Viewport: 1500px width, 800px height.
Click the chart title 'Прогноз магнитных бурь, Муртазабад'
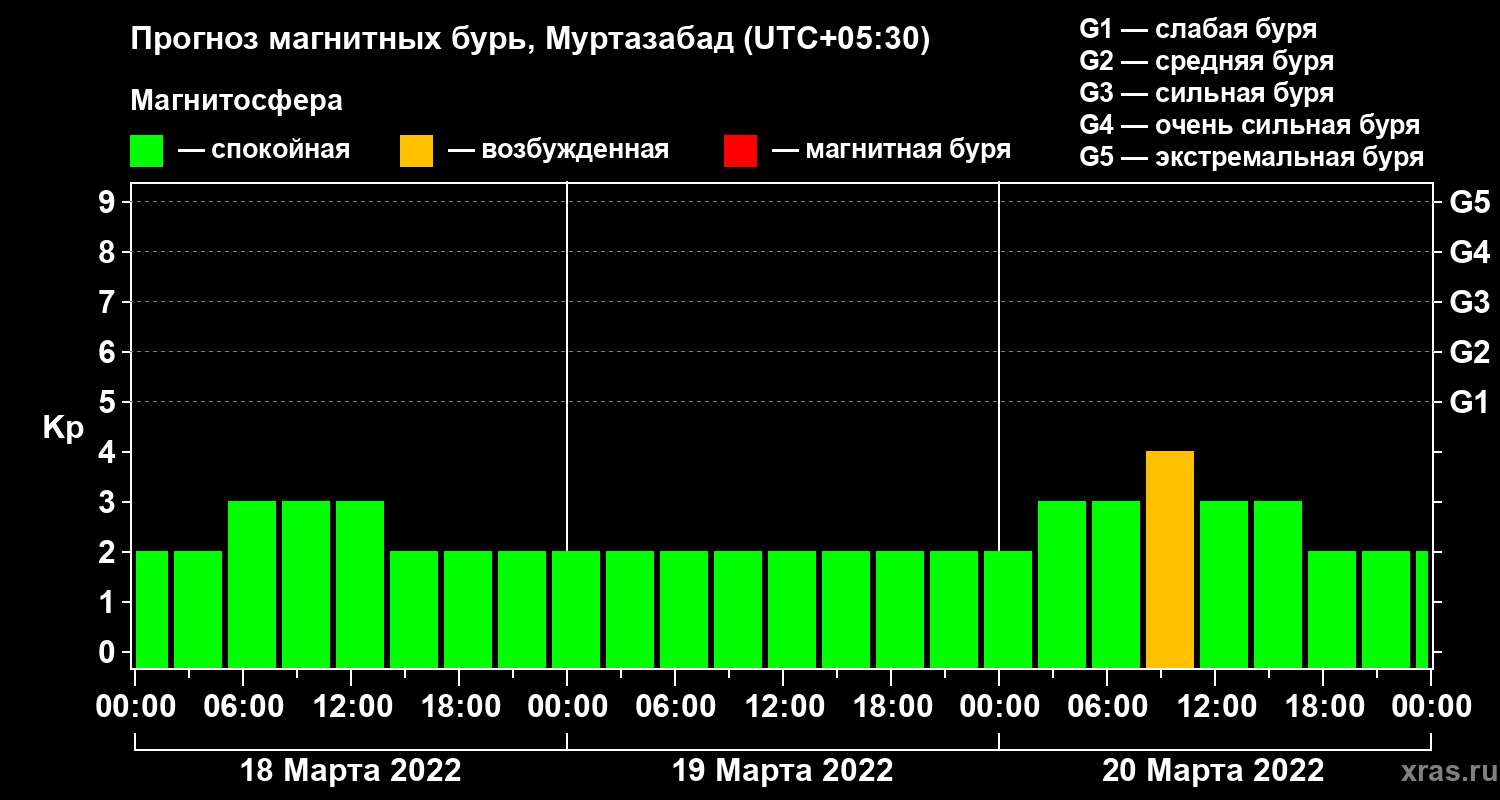434,40
